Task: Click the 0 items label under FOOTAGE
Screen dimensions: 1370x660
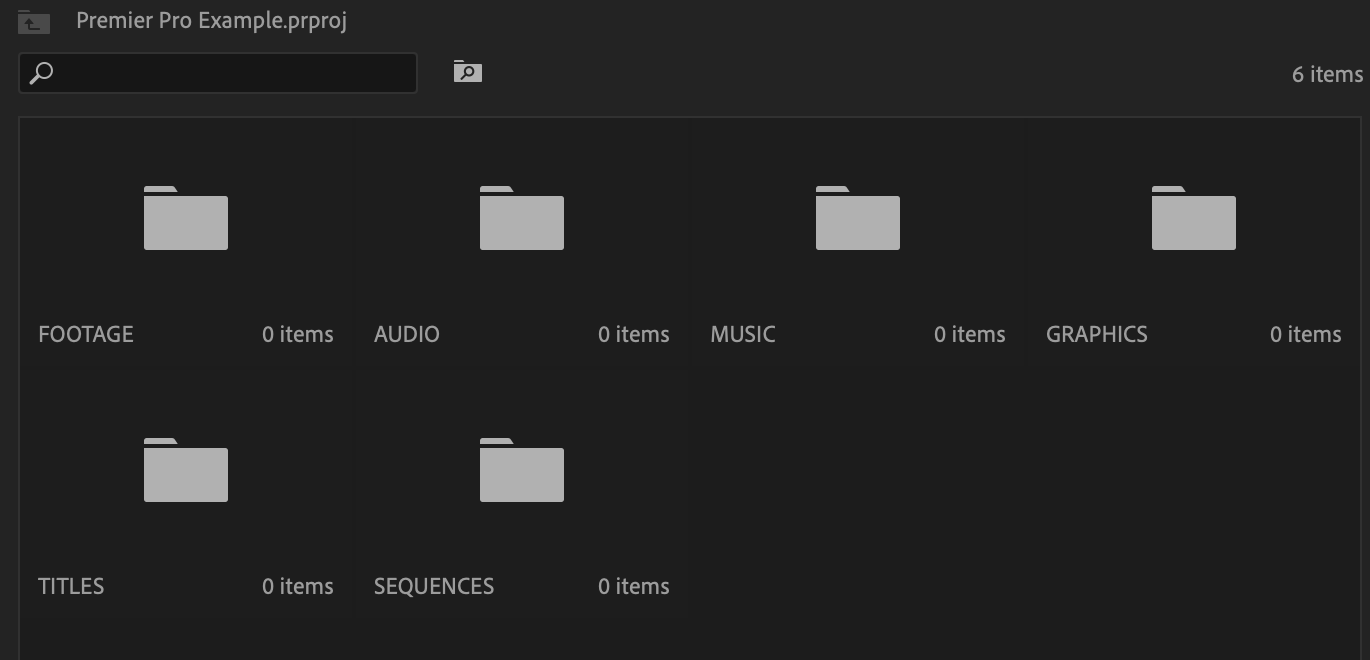Action: pos(297,334)
